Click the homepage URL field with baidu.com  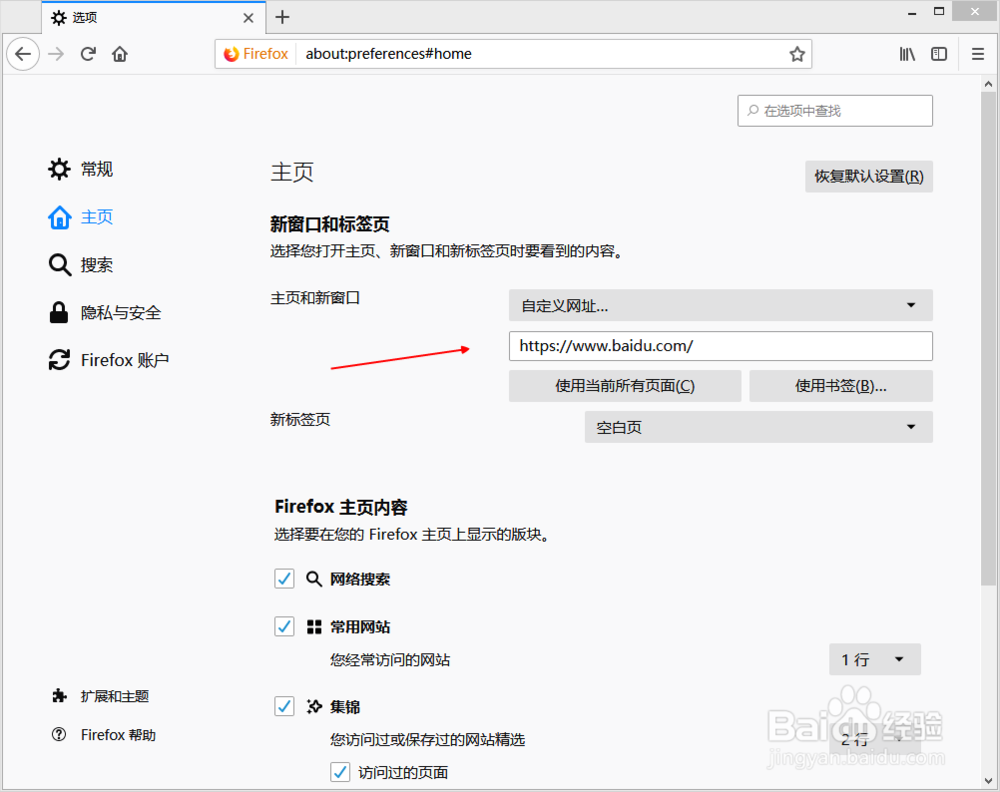pyautogui.click(x=721, y=346)
